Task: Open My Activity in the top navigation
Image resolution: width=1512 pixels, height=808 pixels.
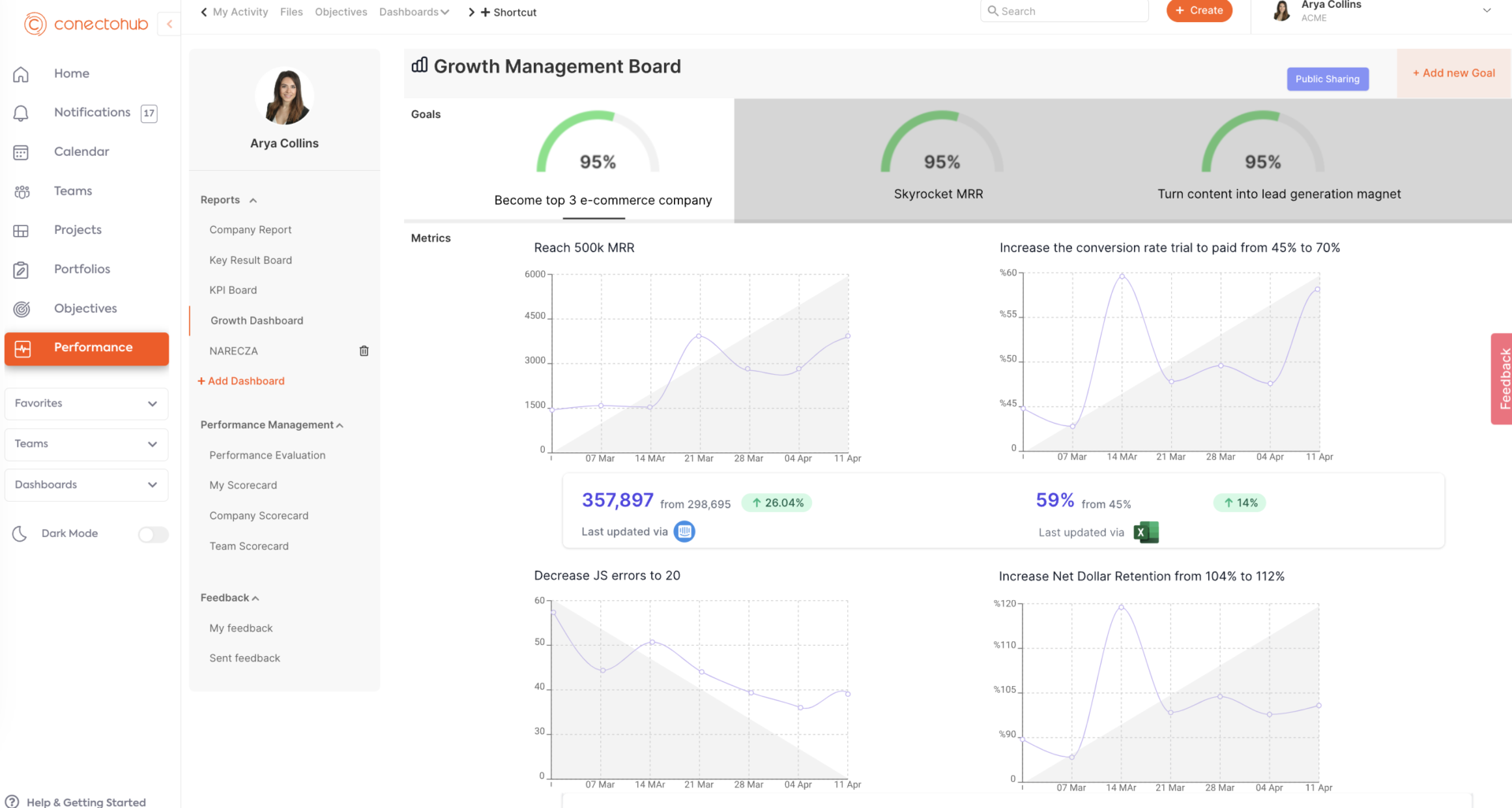Action: 239,12
